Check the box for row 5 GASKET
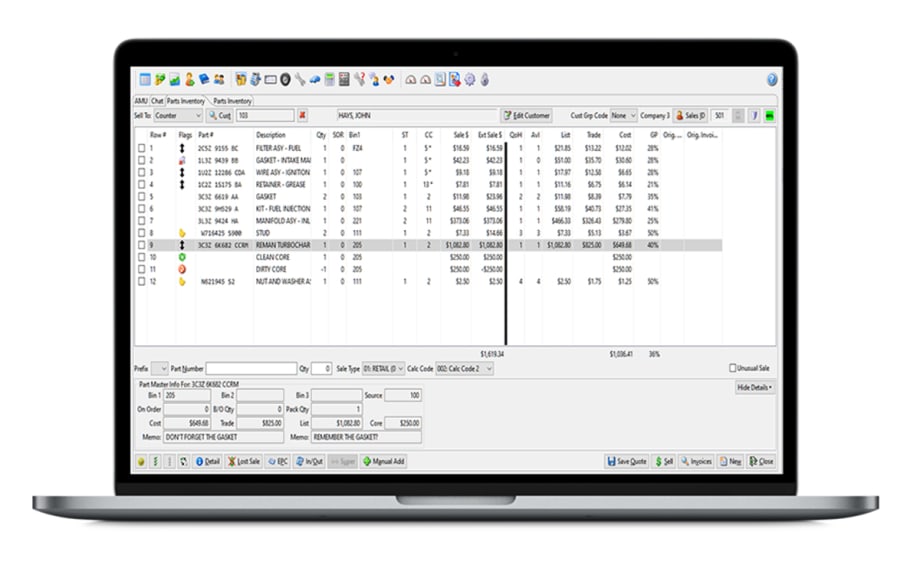This screenshot has height=575, width=920. pyautogui.click(x=141, y=197)
